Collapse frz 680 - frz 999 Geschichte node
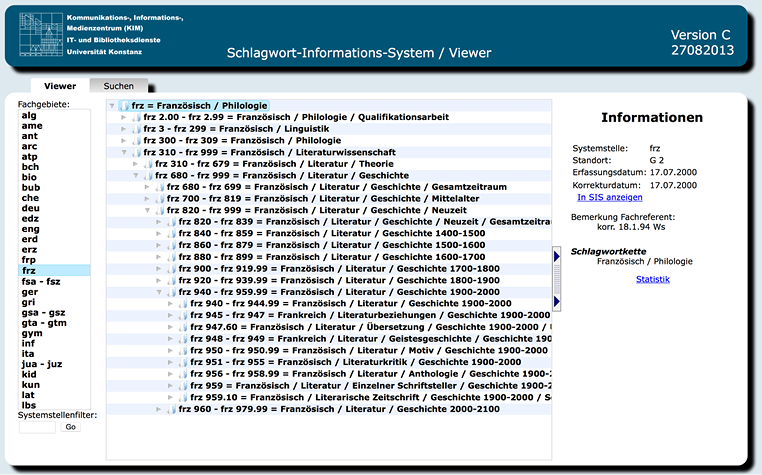 pos(136,176)
